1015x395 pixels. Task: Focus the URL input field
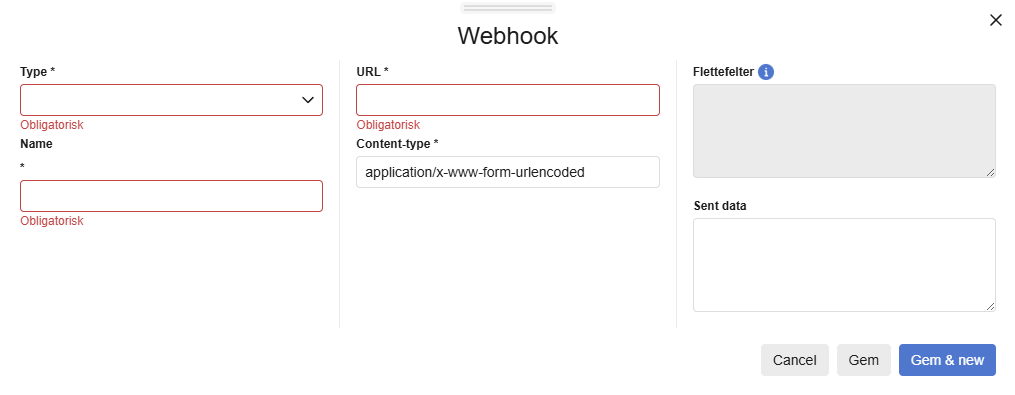508,100
